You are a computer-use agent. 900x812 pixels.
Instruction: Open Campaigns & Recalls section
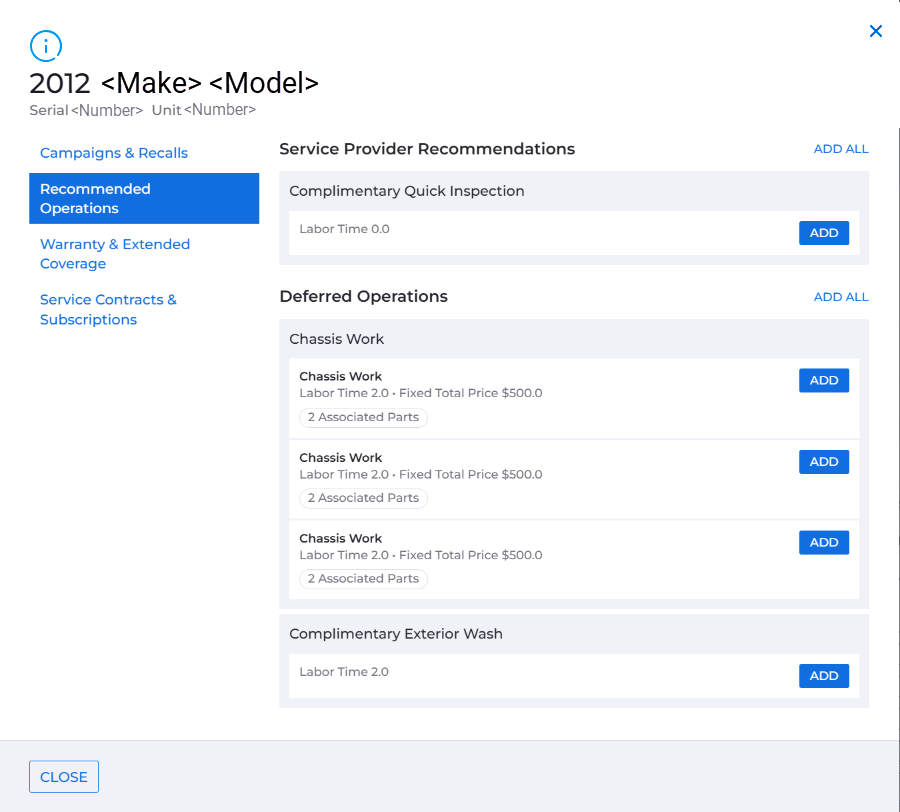coord(114,153)
